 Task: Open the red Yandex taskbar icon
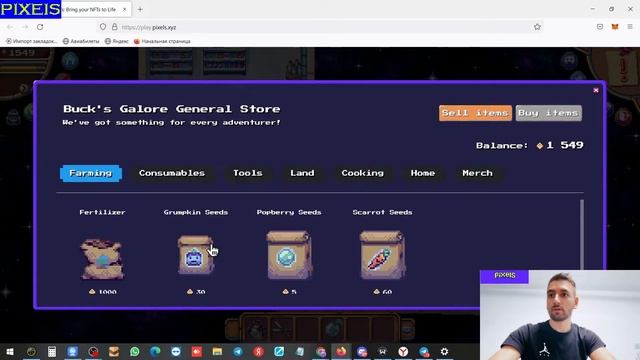point(258,351)
